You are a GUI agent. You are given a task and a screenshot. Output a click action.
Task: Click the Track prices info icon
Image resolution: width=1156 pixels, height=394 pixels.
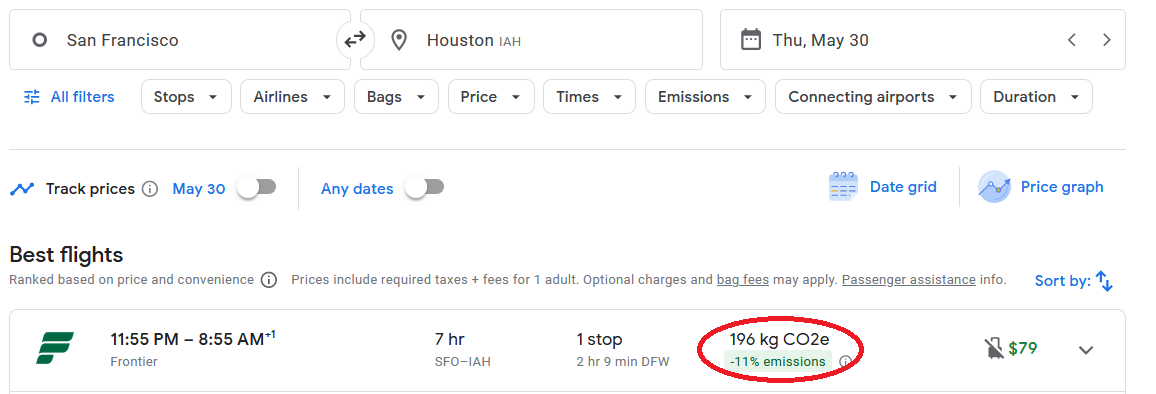point(150,189)
